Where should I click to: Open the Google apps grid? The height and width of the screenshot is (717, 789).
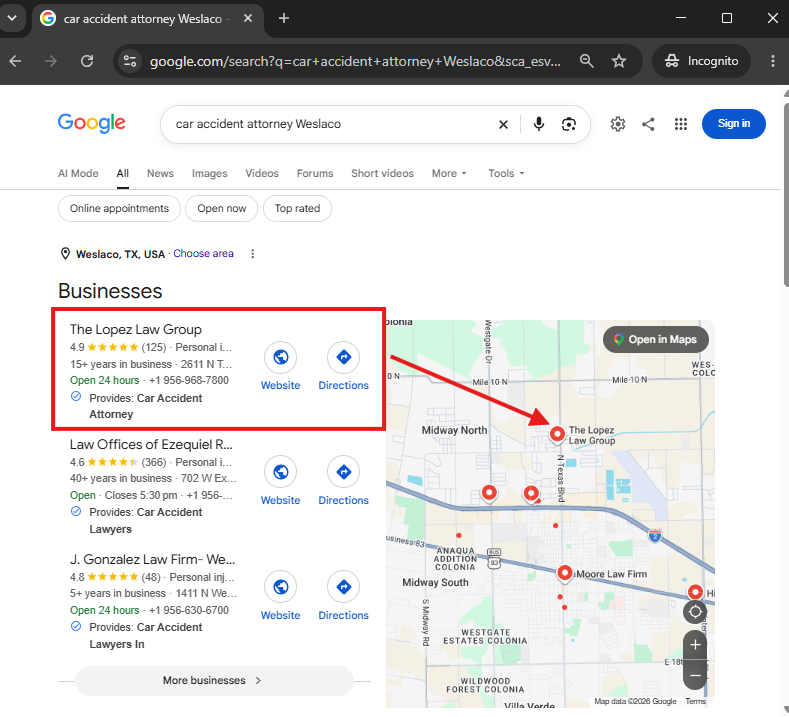click(x=681, y=124)
